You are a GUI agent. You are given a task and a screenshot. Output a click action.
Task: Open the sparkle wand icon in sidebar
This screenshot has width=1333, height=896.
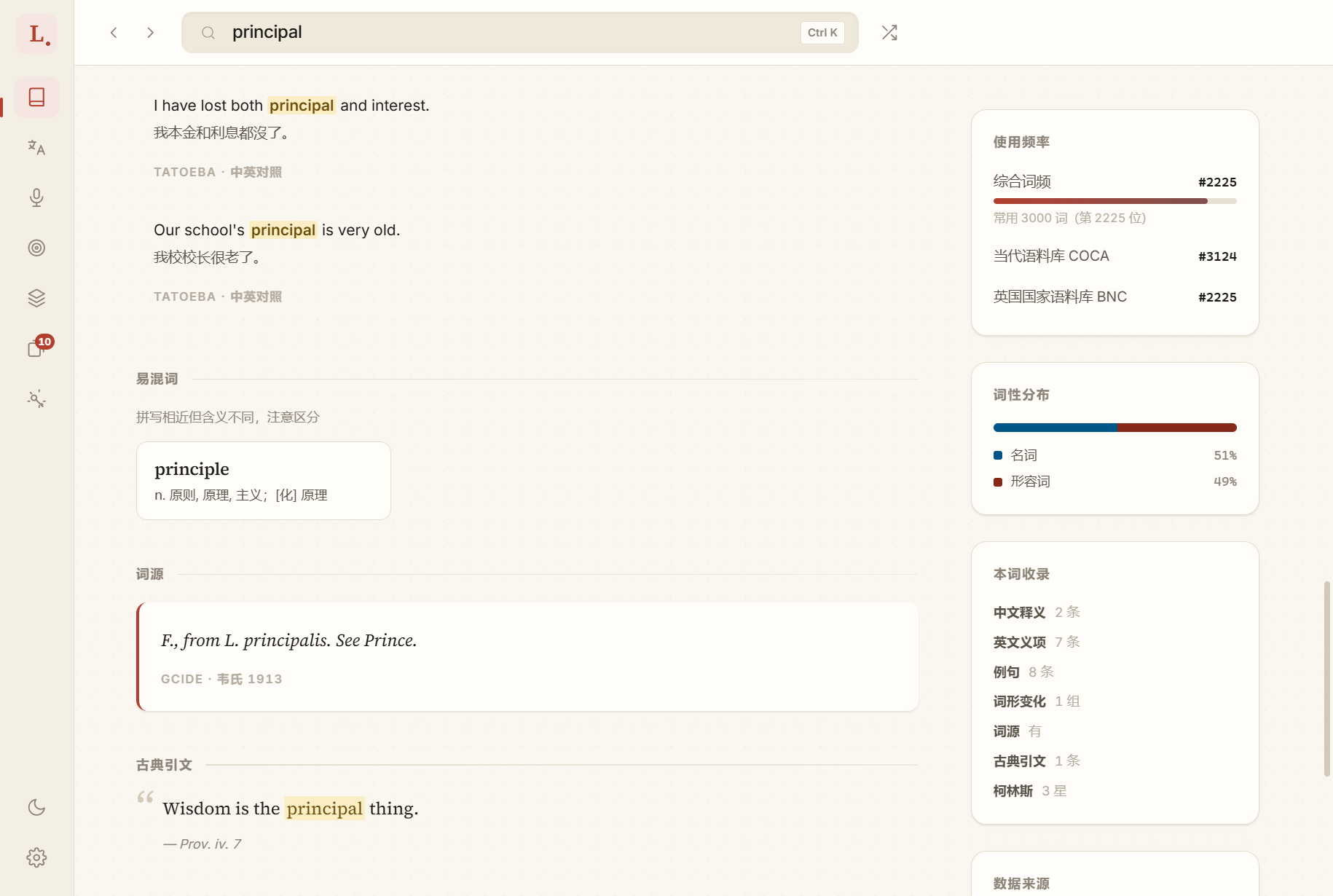tap(36, 398)
